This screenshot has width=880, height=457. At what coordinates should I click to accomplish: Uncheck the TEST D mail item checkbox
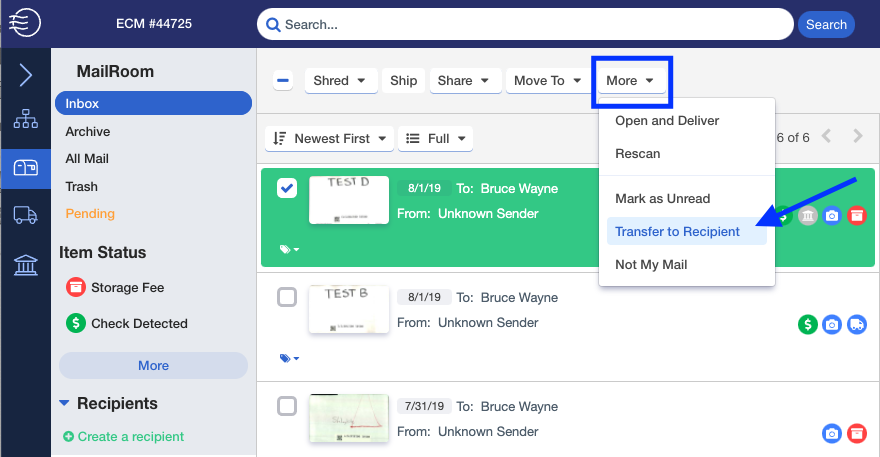(x=287, y=188)
